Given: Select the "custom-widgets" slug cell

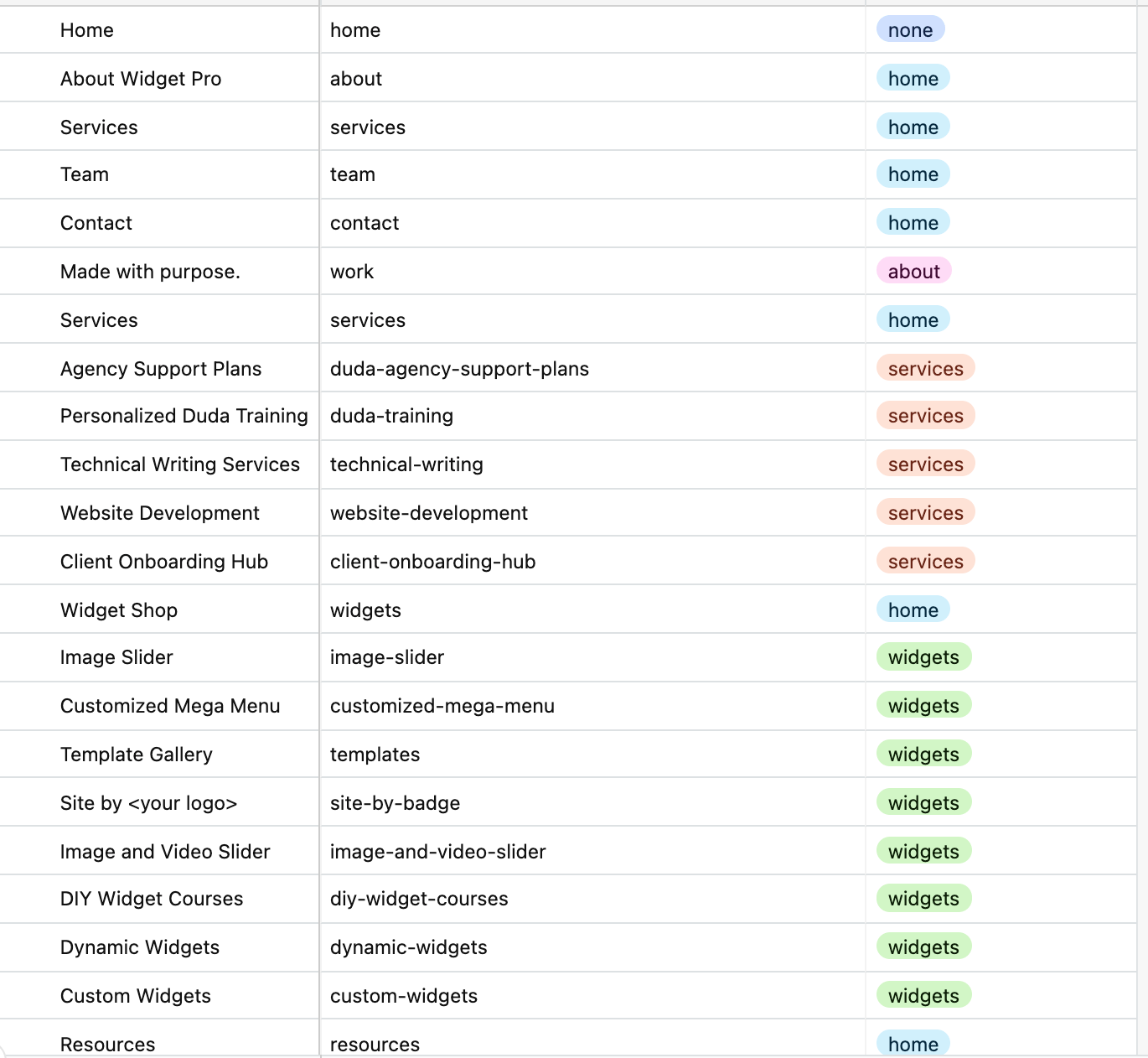Looking at the screenshot, I should point(404,996).
